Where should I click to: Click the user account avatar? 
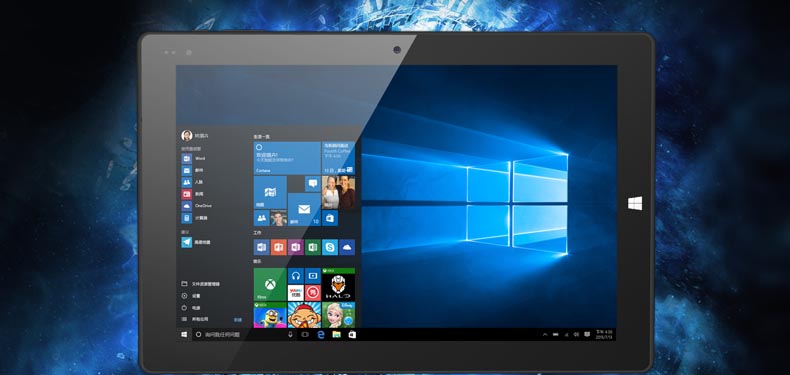click(x=186, y=135)
